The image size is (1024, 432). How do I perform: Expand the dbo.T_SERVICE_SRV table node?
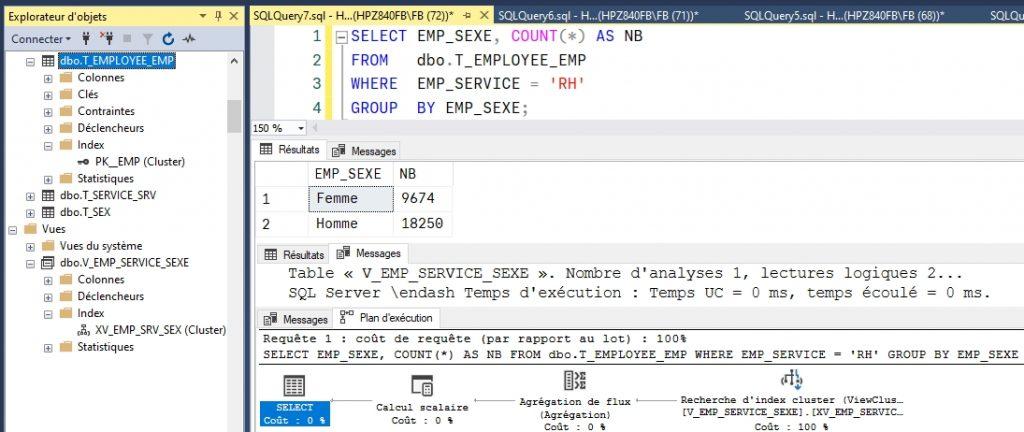click(30, 195)
